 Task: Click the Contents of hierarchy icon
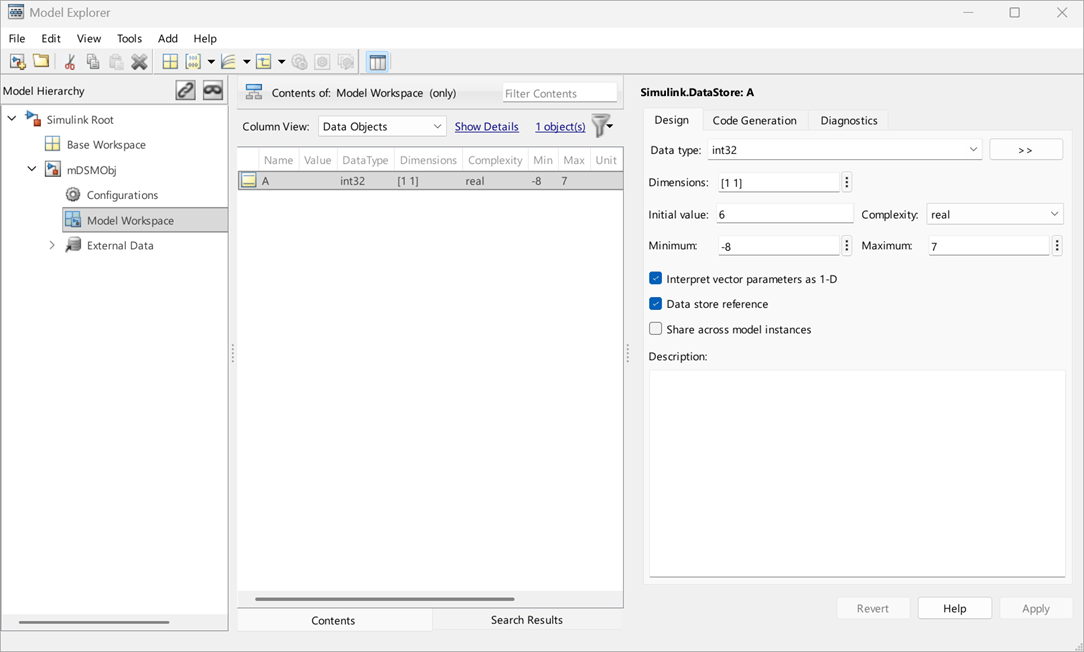click(254, 92)
